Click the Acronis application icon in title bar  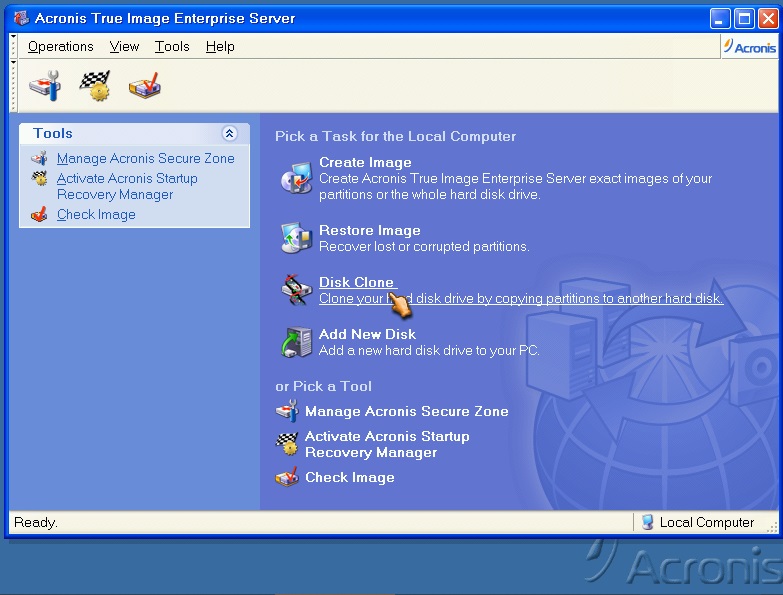click(x=21, y=18)
